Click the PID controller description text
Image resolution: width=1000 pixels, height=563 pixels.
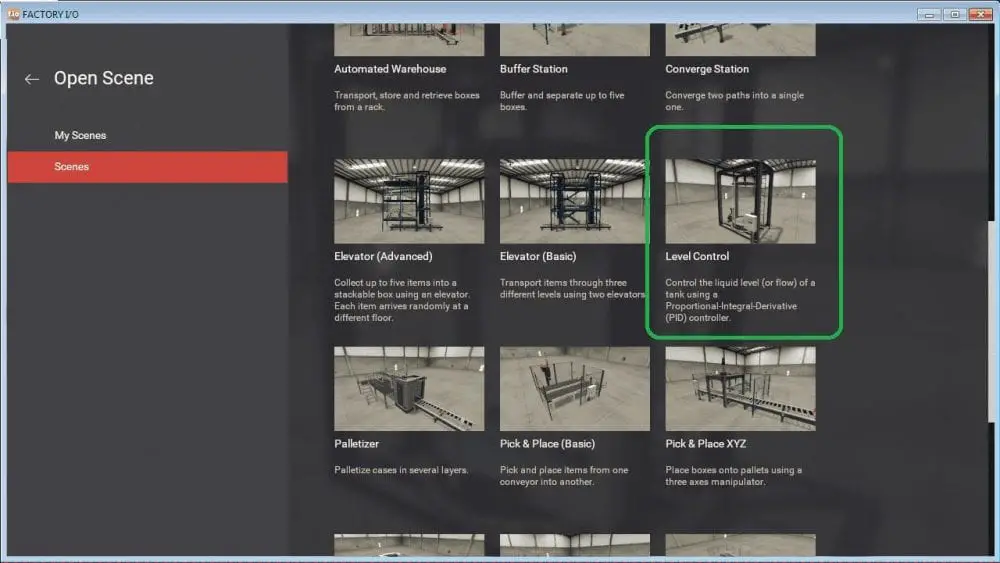pyautogui.click(x=740, y=300)
